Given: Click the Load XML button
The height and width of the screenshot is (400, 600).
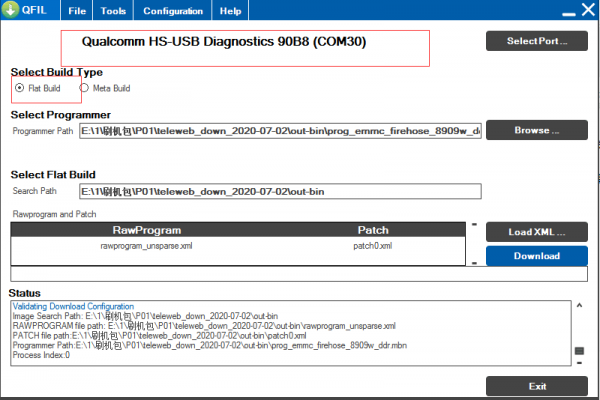Looking at the screenshot, I should coord(536,232).
